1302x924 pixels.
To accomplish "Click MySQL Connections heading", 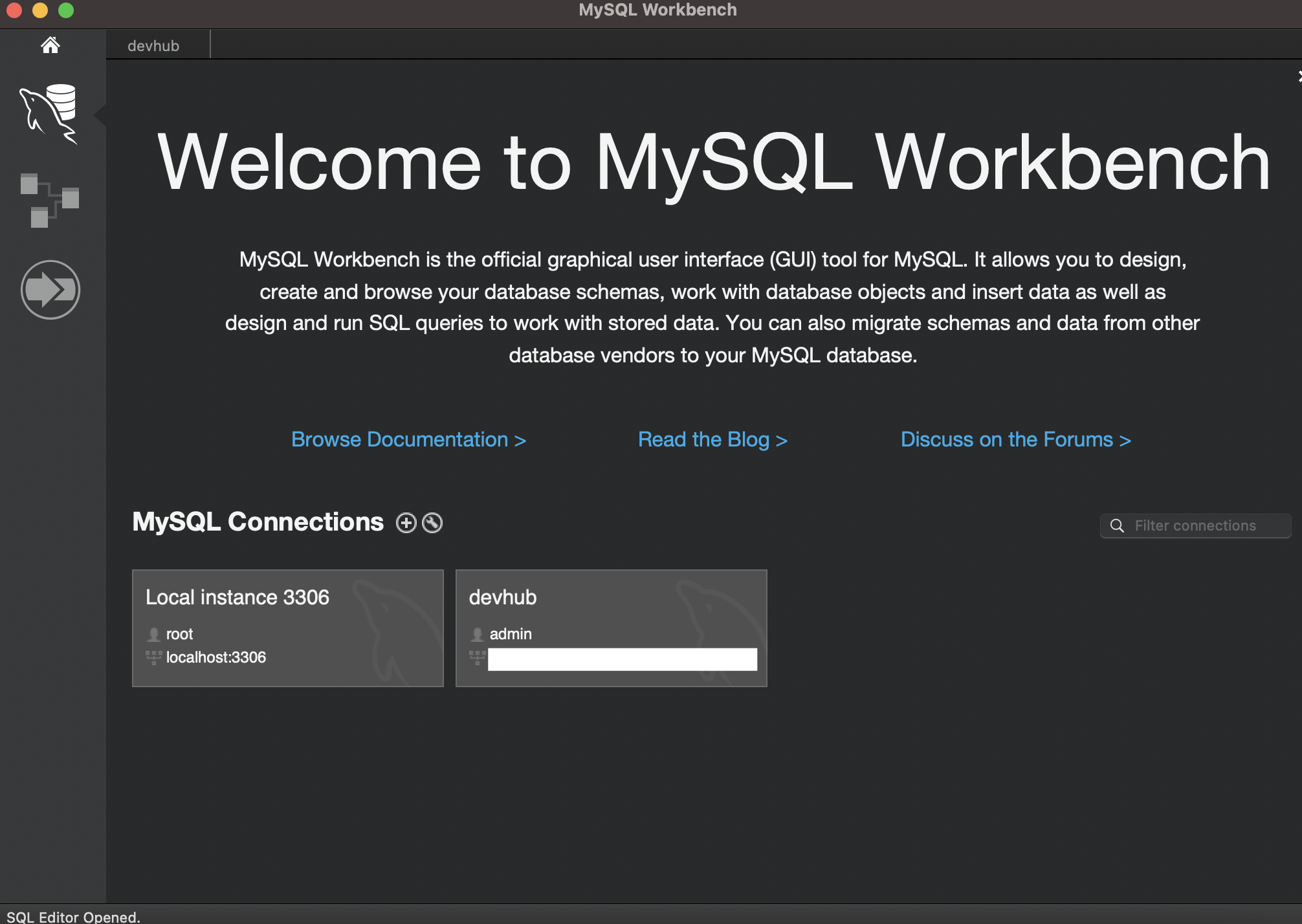I will [258, 522].
